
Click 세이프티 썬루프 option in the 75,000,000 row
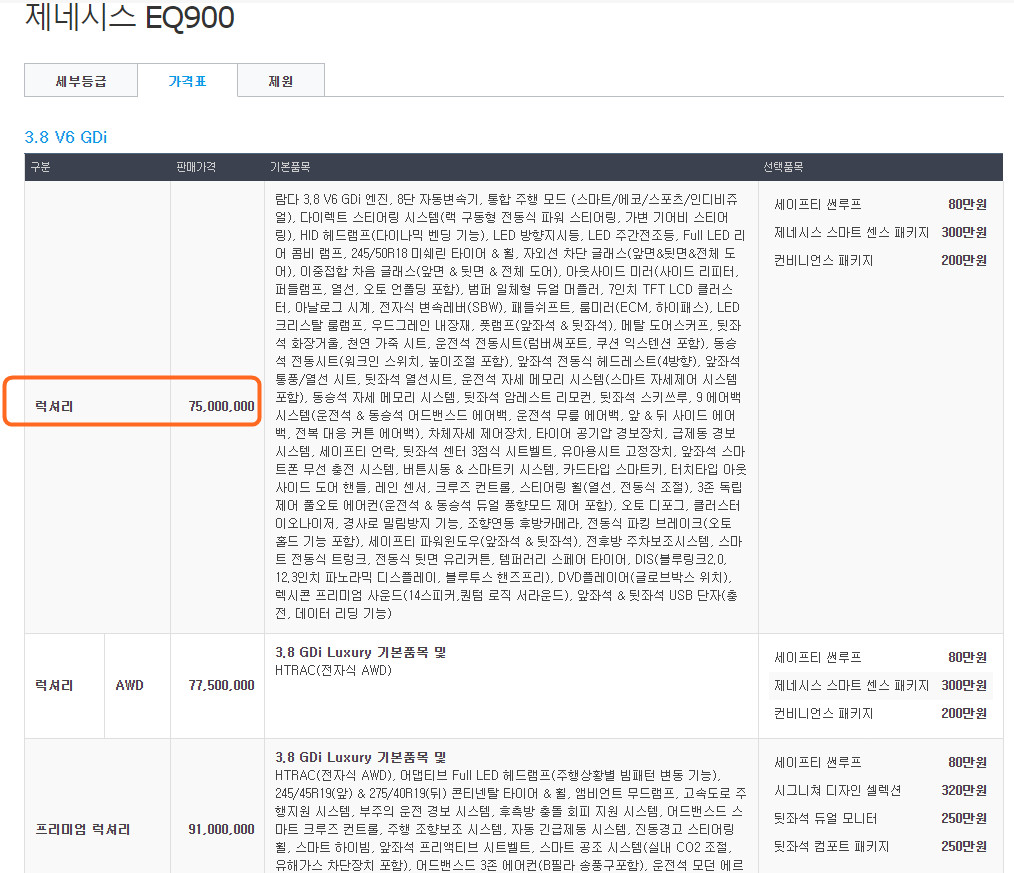pyautogui.click(x=817, y=204)
